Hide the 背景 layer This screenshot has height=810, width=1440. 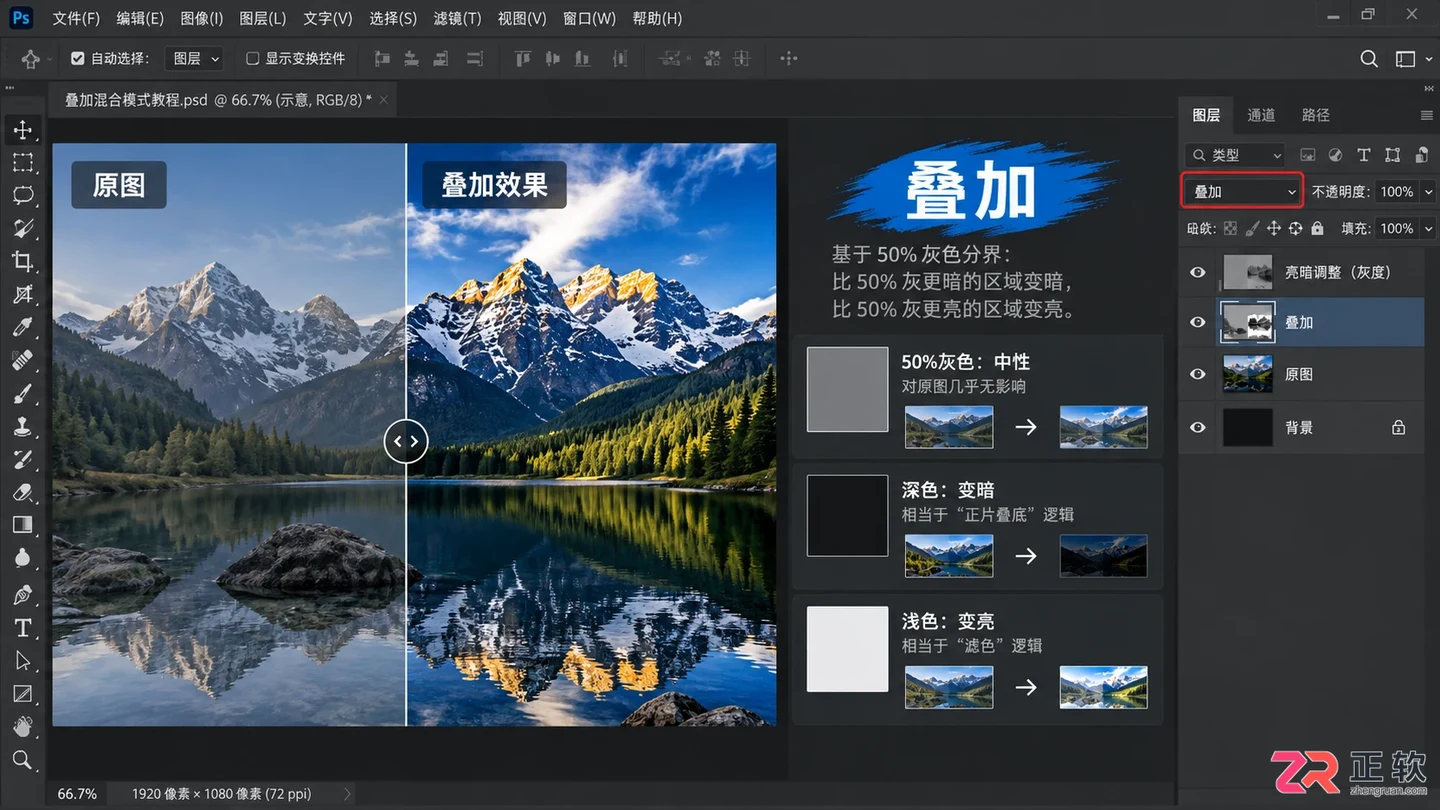[x=1198, y=427]
